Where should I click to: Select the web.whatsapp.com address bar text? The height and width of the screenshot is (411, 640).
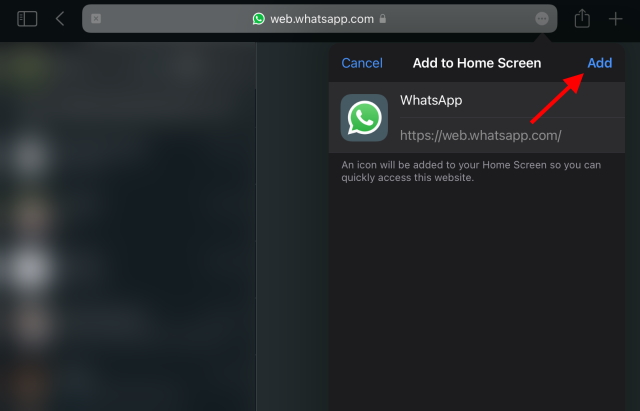[x=322, y=19]
